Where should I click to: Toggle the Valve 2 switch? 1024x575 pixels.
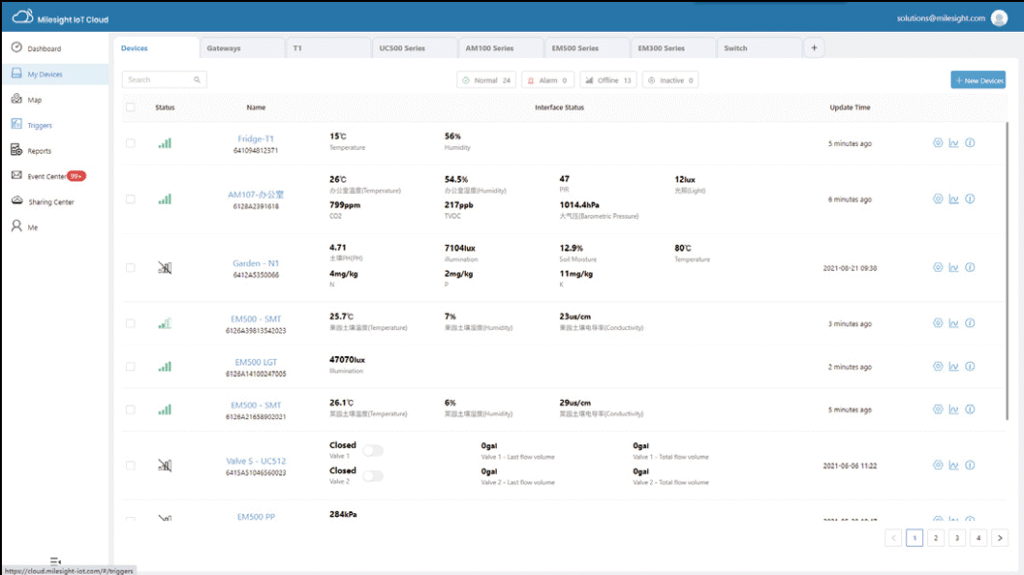pyautogui.click(x=373, y=476)
